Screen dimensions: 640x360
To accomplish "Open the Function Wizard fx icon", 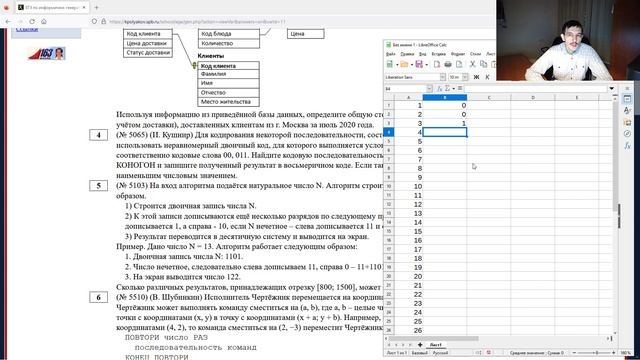I will pos(440,88).
